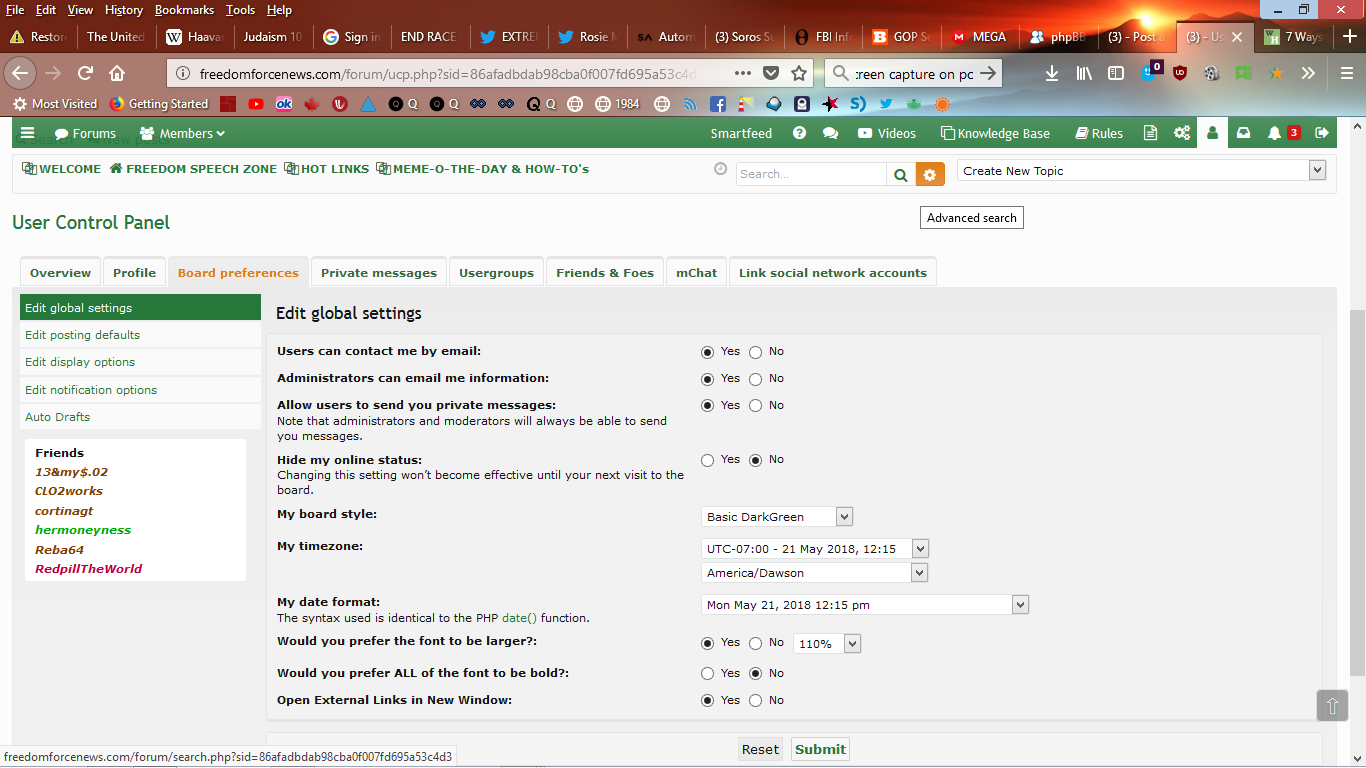Image resolution: width=1366 pixels, height=768 pixels.
Task: Open the My board style dropdown
Action: pos(777,517)
